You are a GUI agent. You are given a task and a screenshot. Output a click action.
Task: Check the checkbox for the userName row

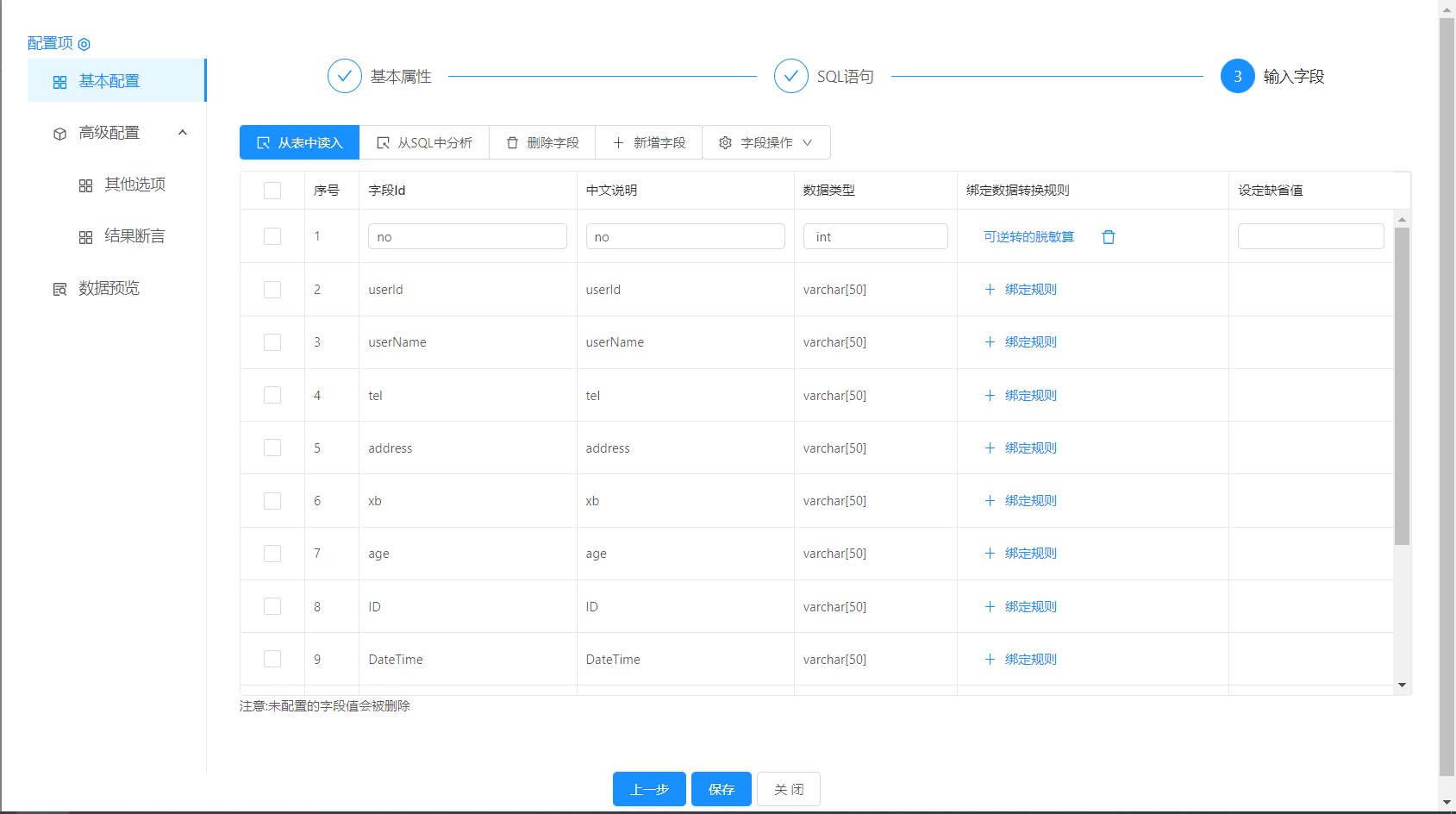(272, 342)
